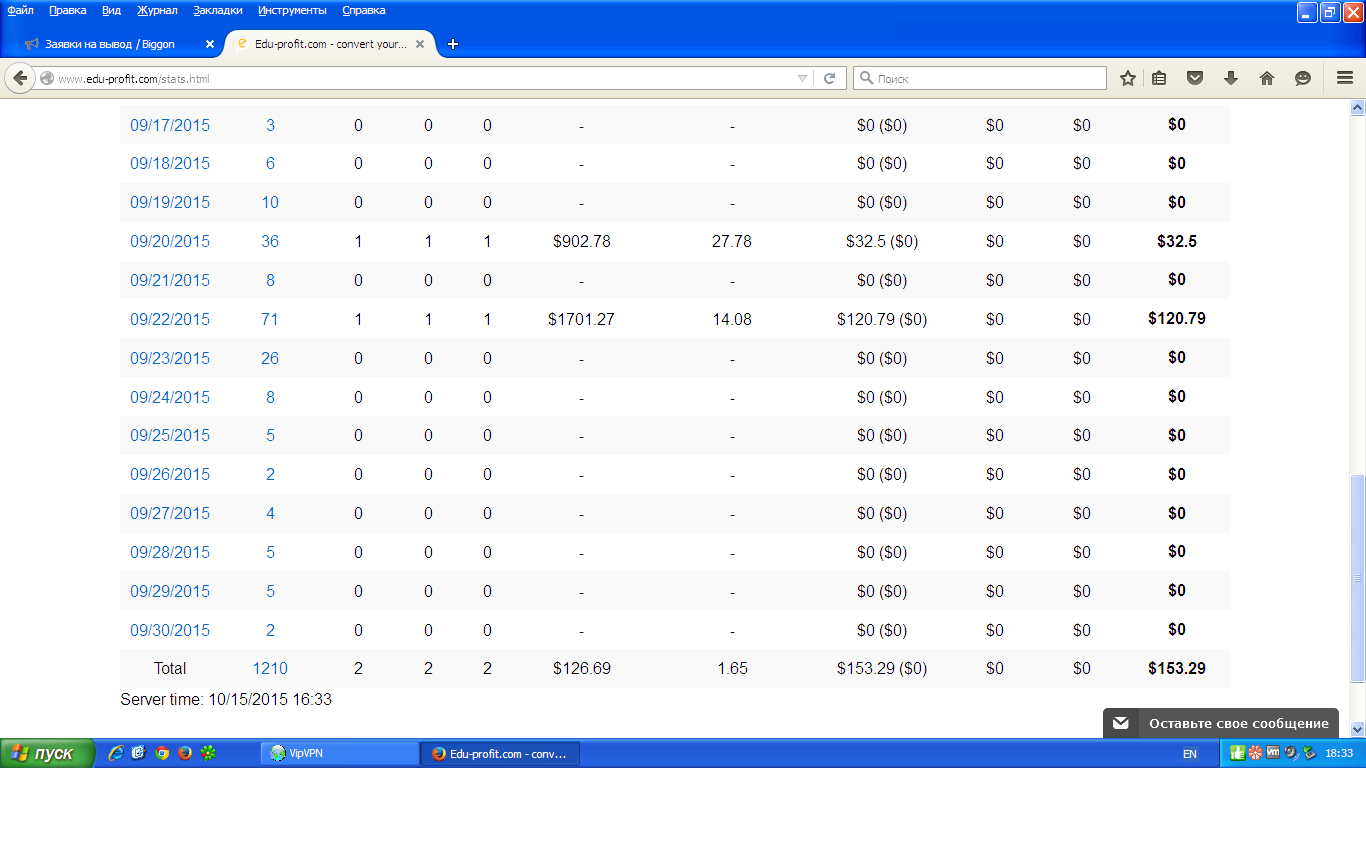Image resolution: width=1366 pixels, height=848 pixels.
Task: Click the Поиск search field
Action: 980,78
